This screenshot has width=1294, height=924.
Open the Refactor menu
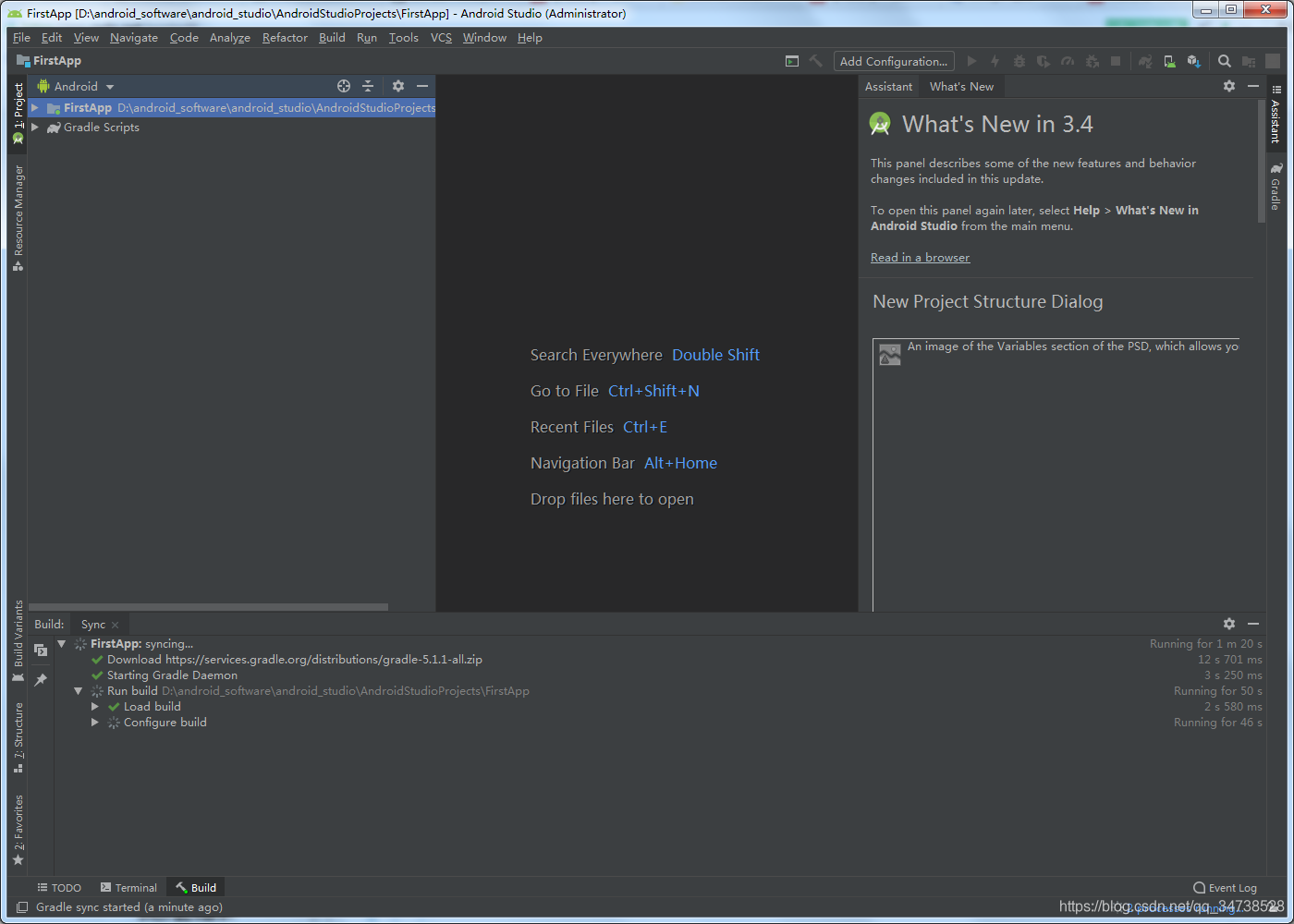coord(285,38)
